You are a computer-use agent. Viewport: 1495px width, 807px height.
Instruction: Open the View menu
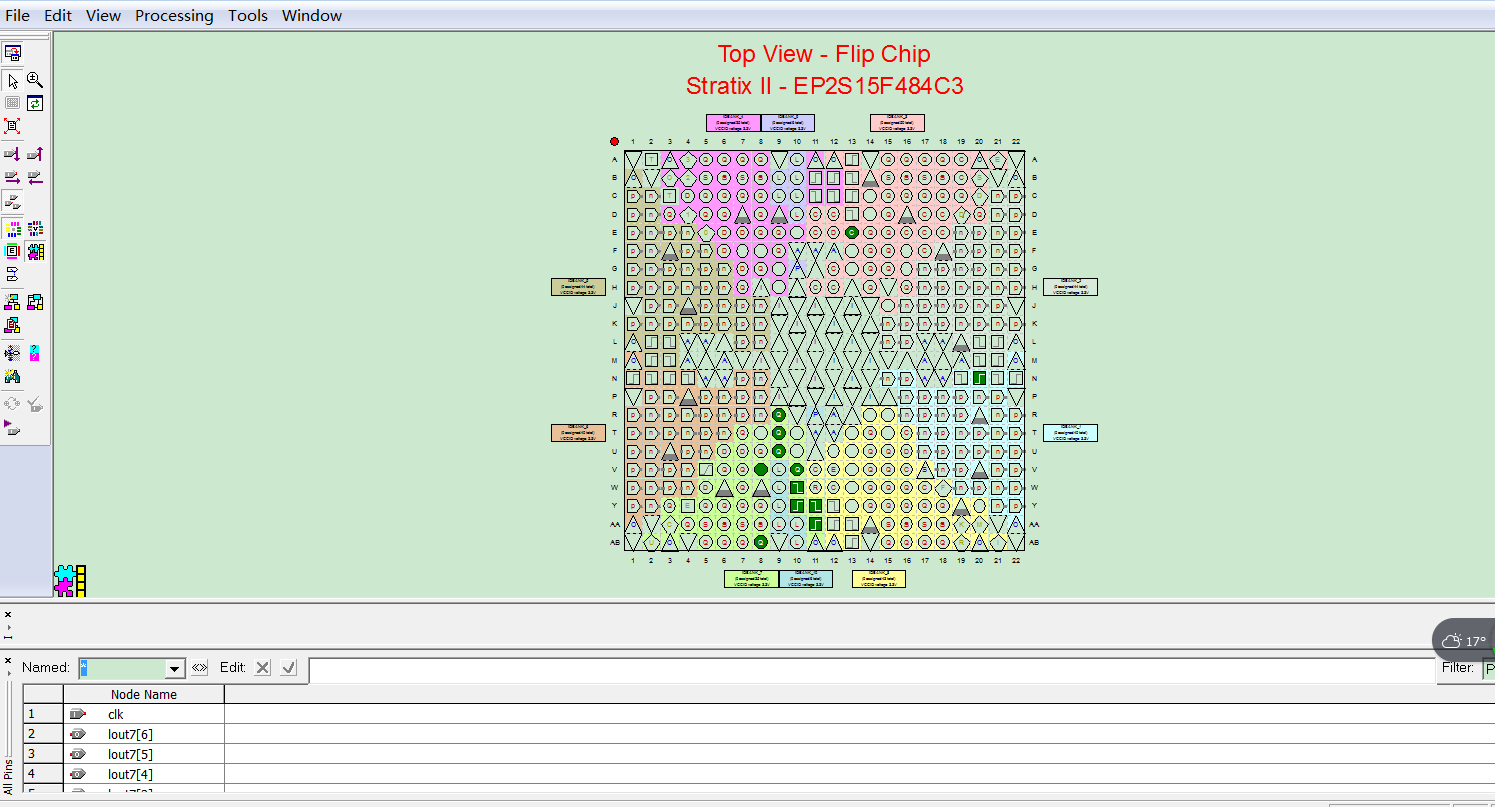(x=104, y=16)
